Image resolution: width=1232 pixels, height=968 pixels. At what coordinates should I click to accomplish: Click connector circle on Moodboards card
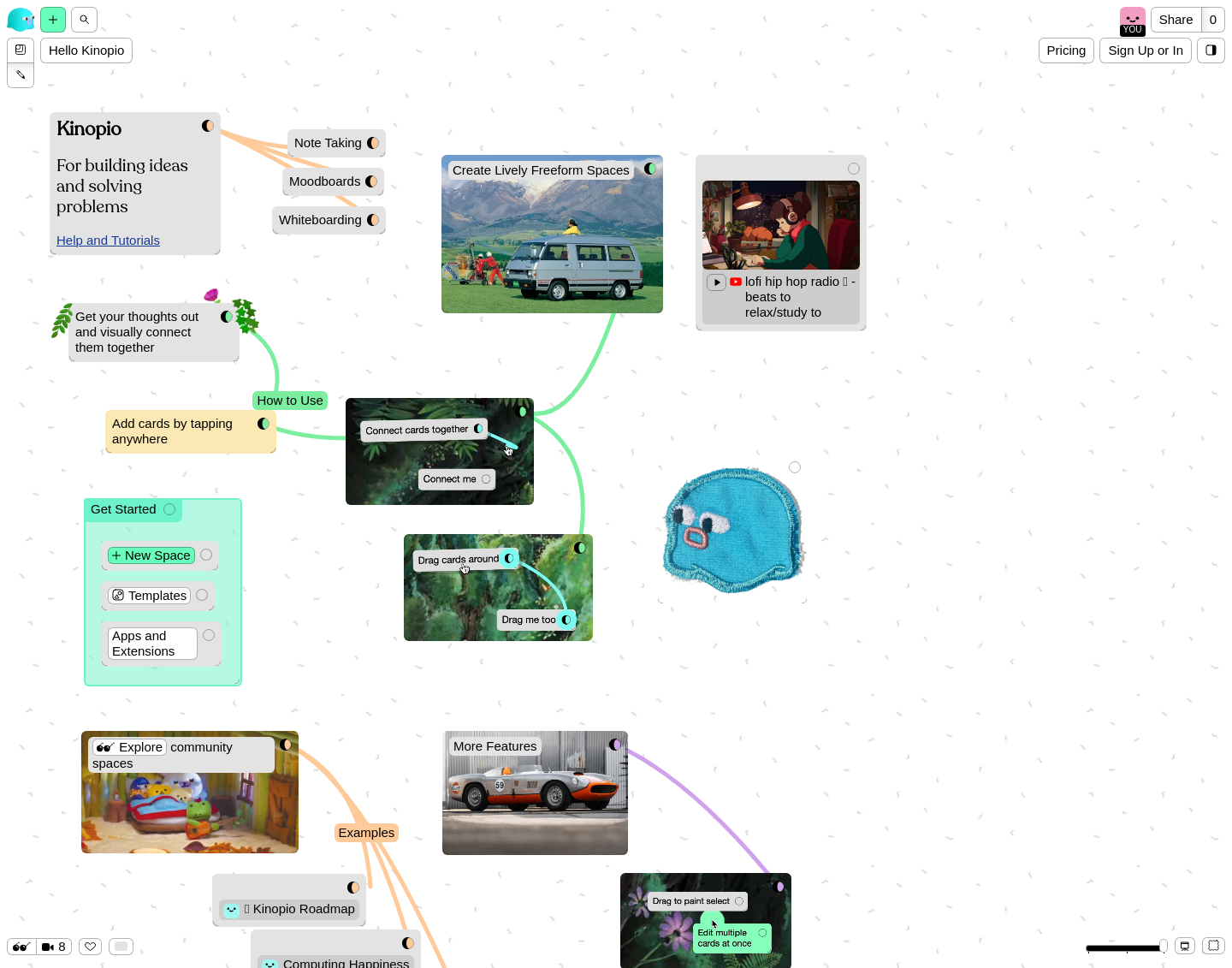(x=371, y=181)
